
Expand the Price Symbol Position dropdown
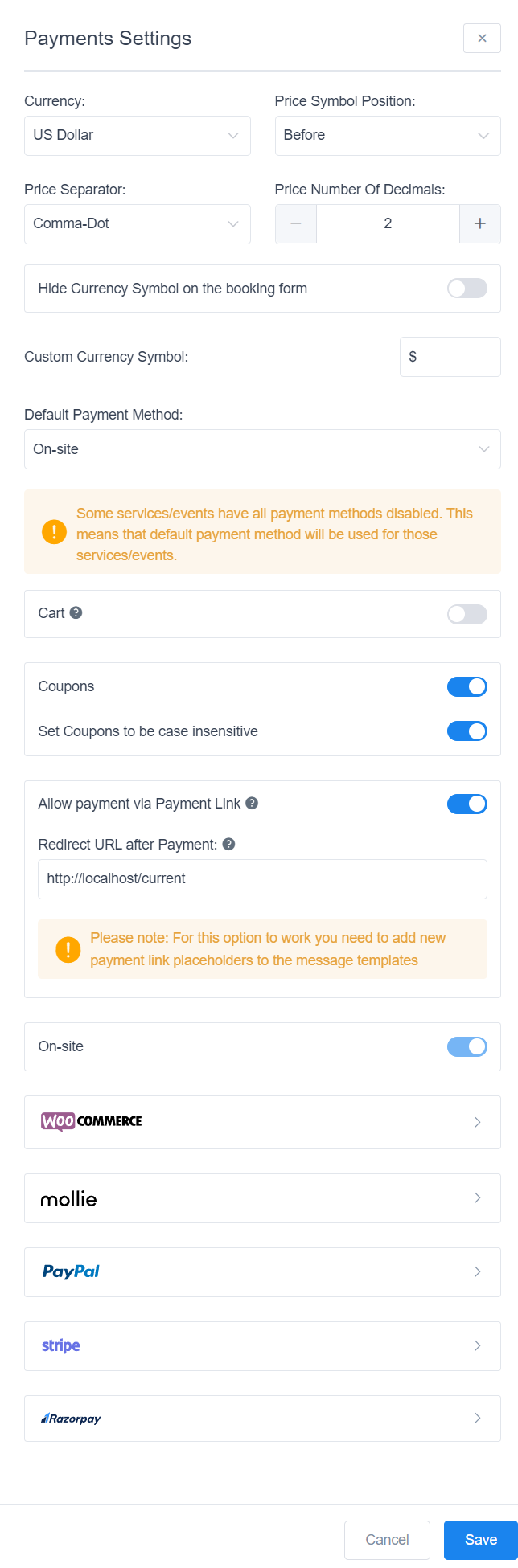point(387,135)
